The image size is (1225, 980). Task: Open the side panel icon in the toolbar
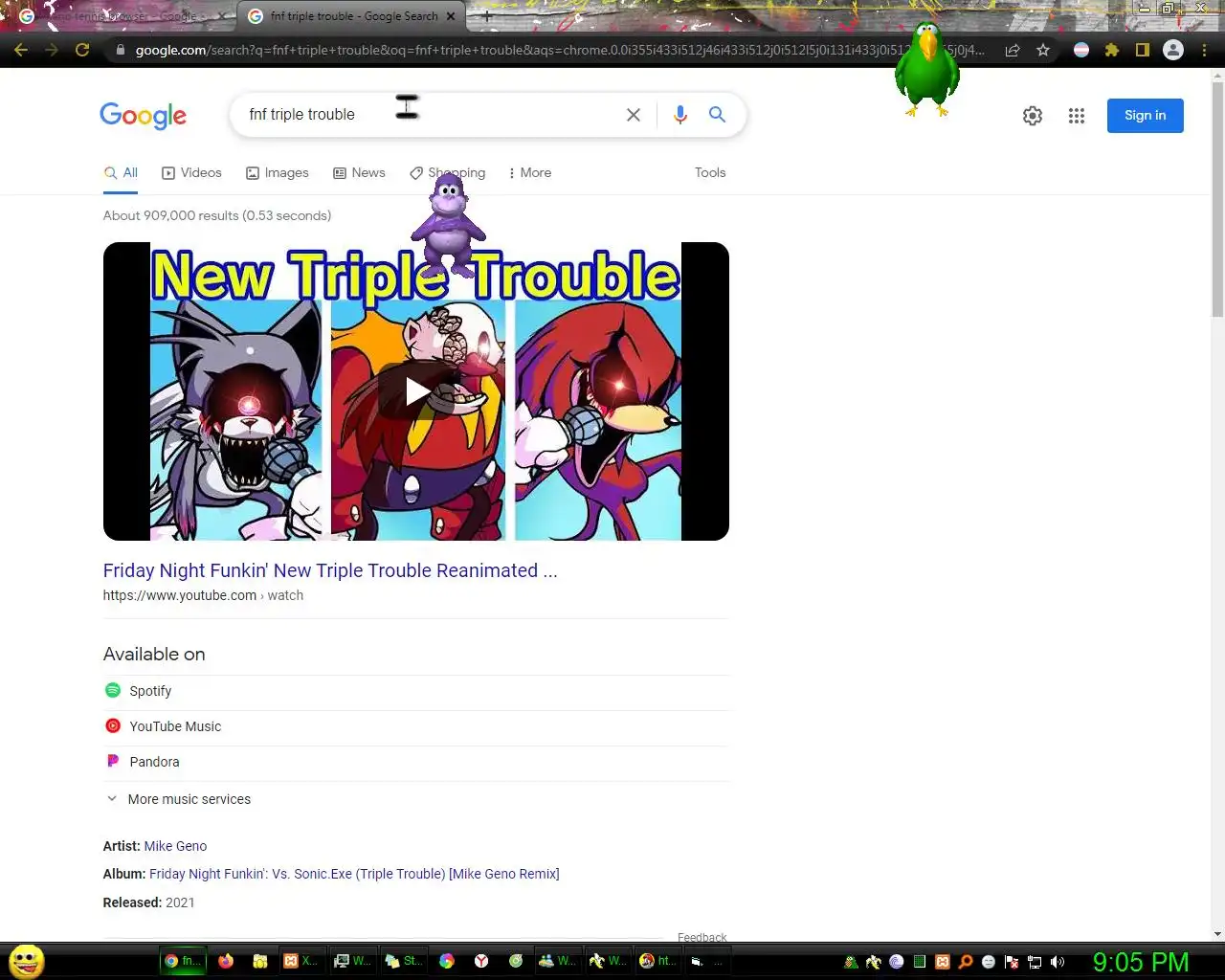tap(1142, 50)
